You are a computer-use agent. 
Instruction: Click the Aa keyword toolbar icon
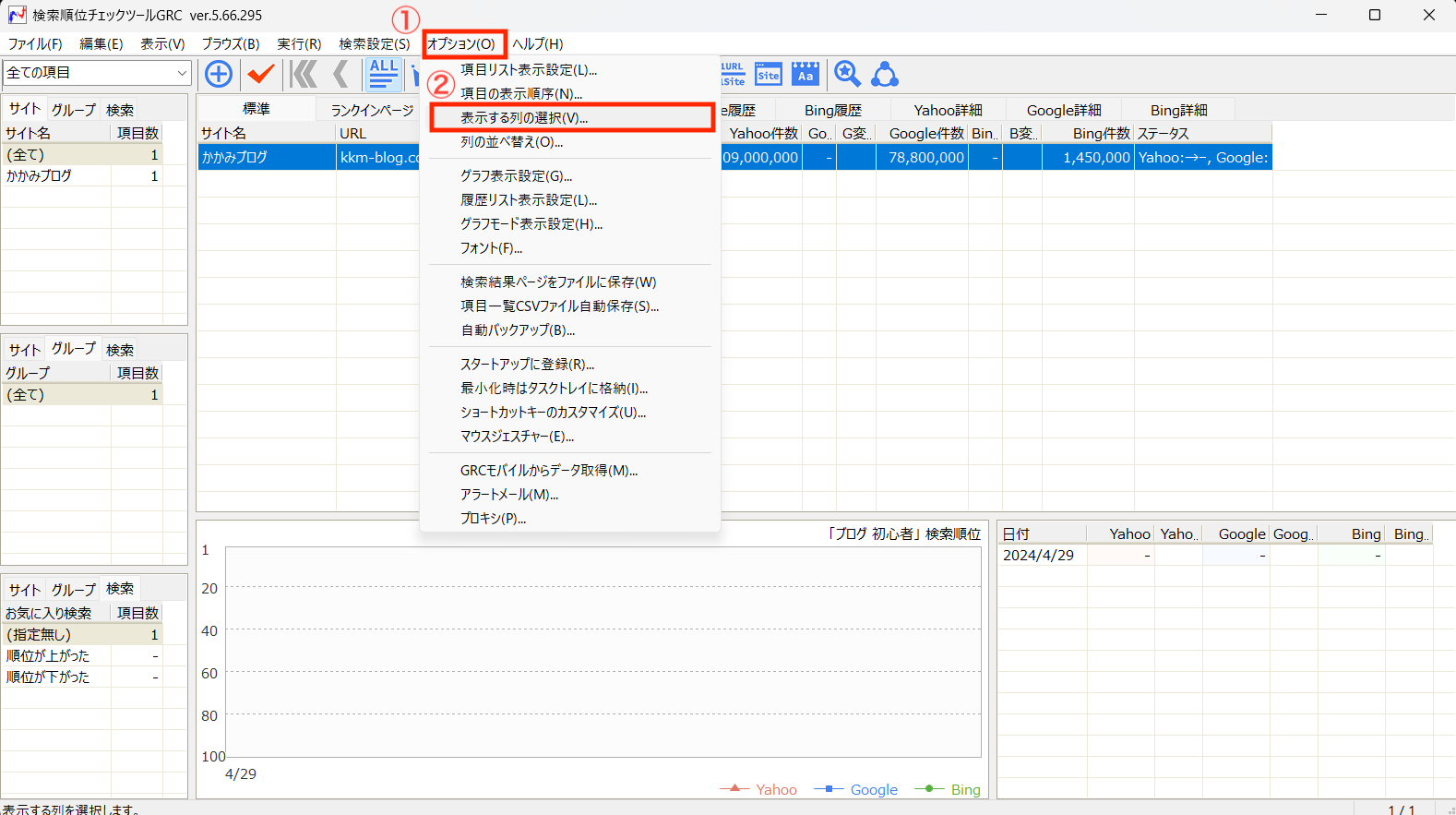[806, 74]
